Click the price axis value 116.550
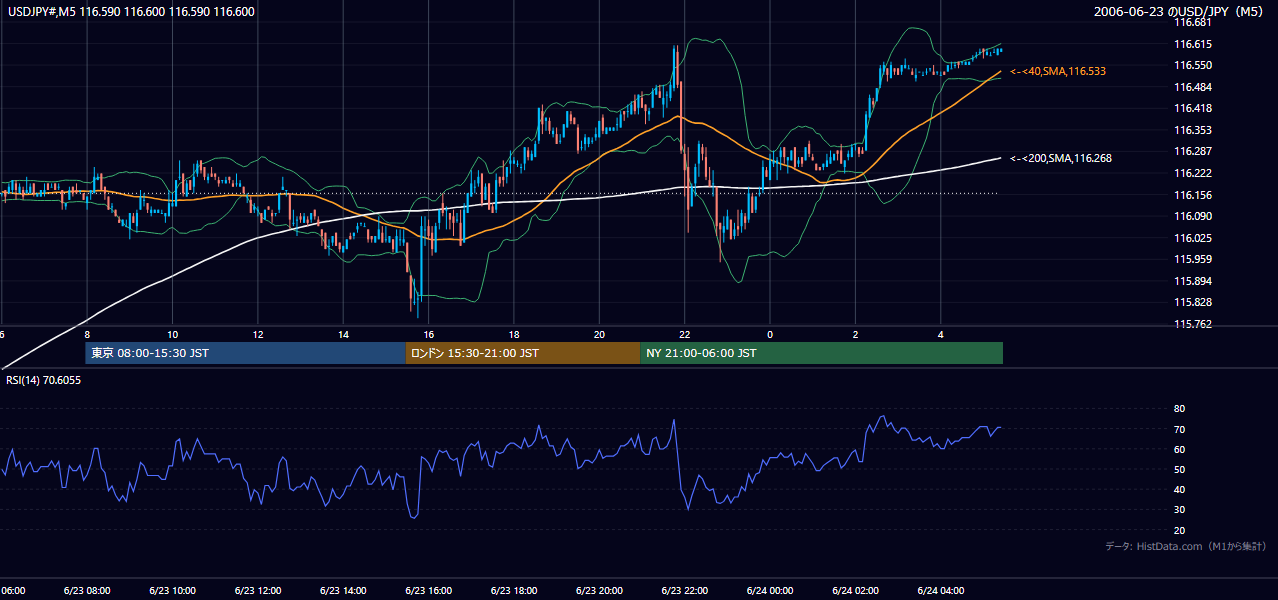The width and height of the screenshot is (1278, 600). click(1192, 65)
